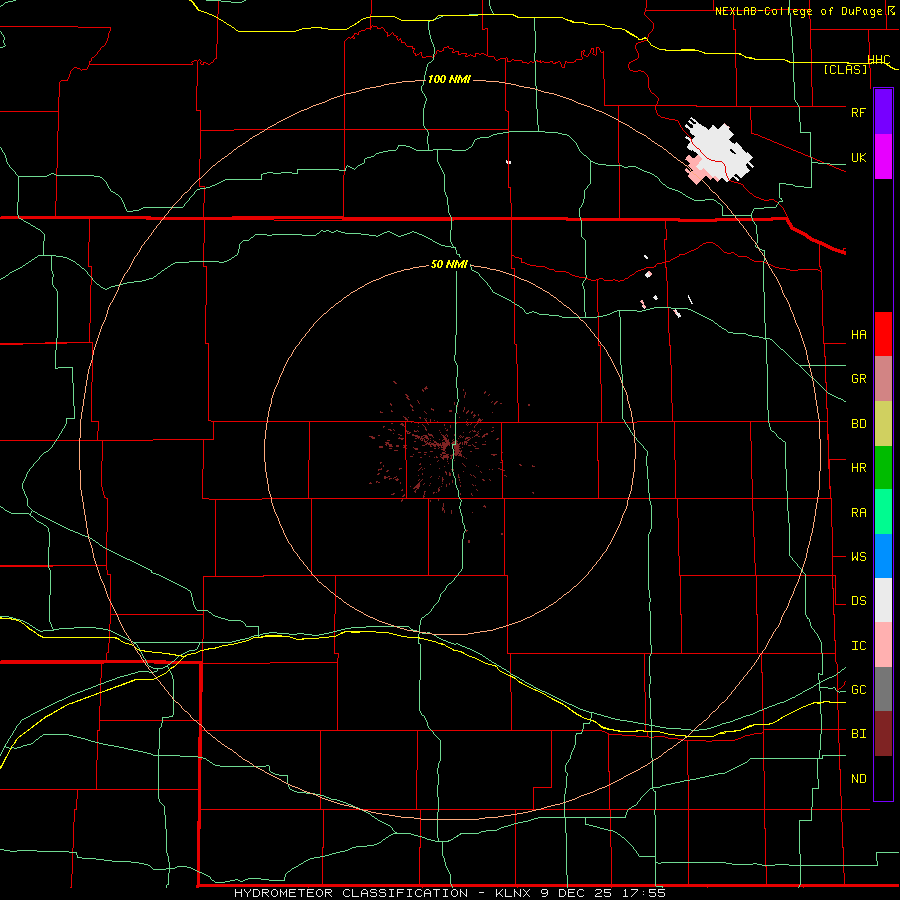Click the white DS legend color block
Image resolution: width=900 pixels, height=900 pixels.
(x=883, y=600)
